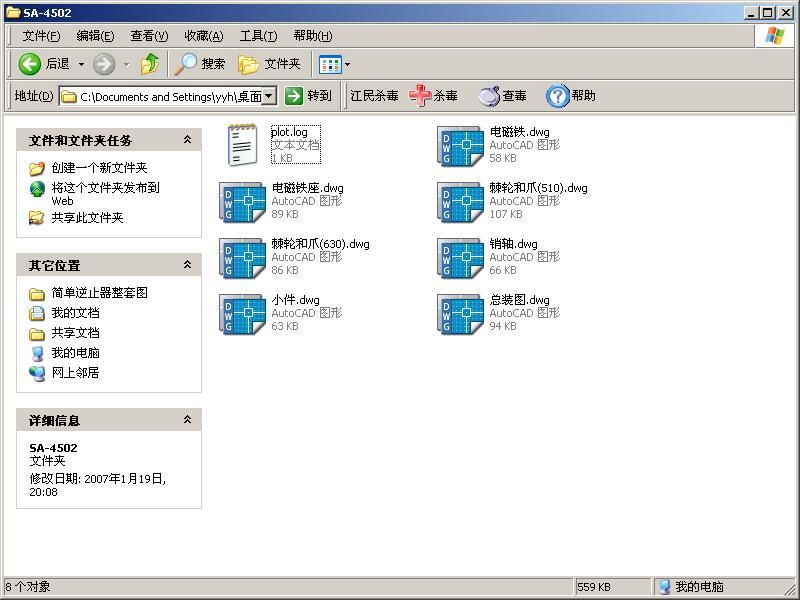Click the SA-4502 title bar folder icon
This screenshot has height=600, width=800.
13,13
